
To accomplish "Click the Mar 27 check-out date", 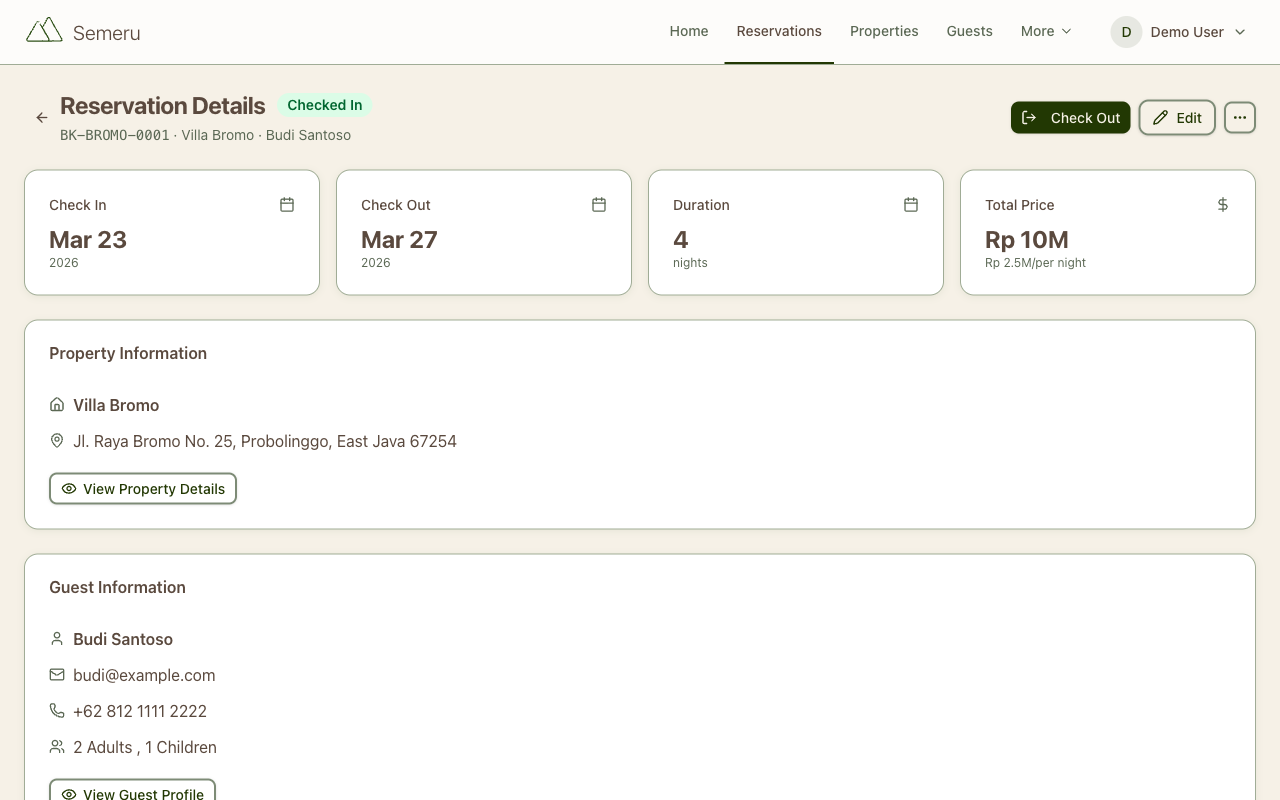I will pyautogui.click(x=399, y=239).
